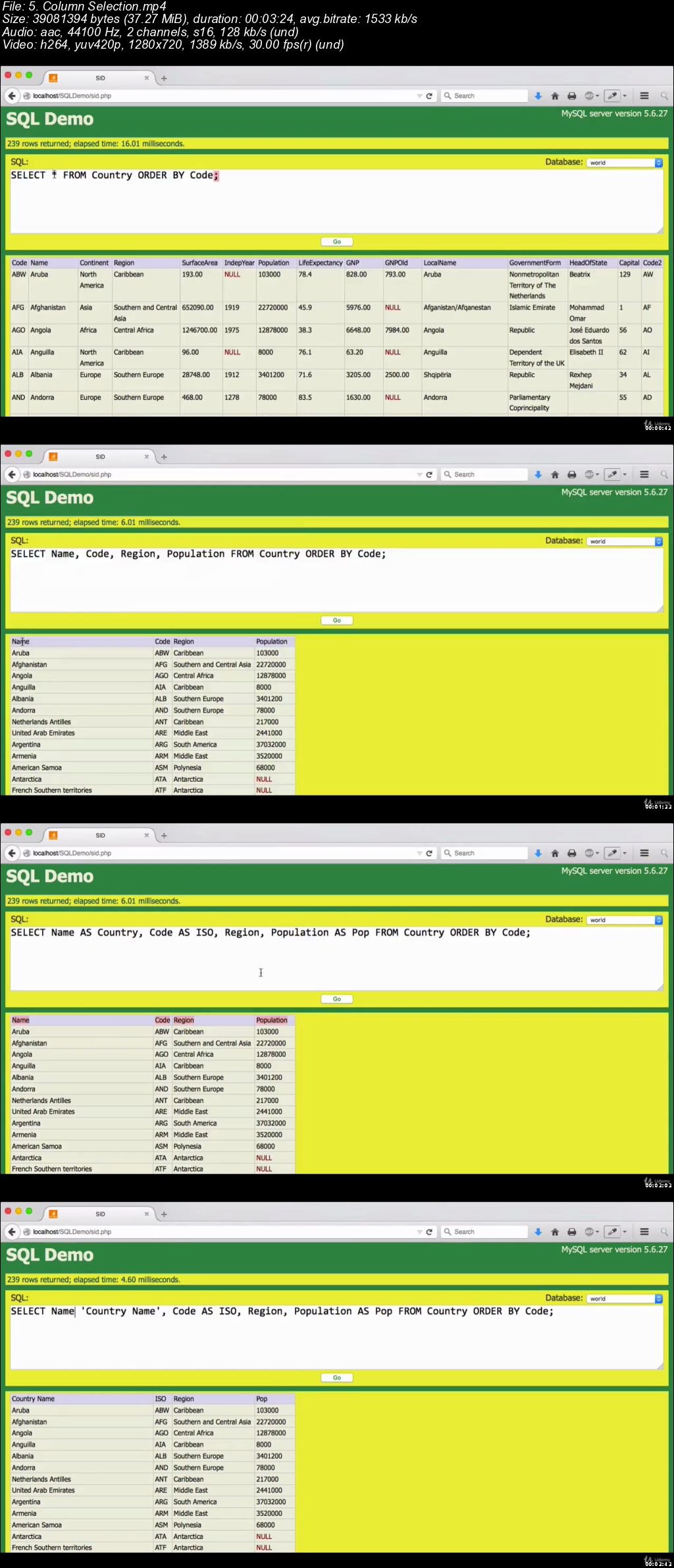Click Go under 'SELECT * FROM Country' query
674x1568 pixels.
click(x=337, y=242)
